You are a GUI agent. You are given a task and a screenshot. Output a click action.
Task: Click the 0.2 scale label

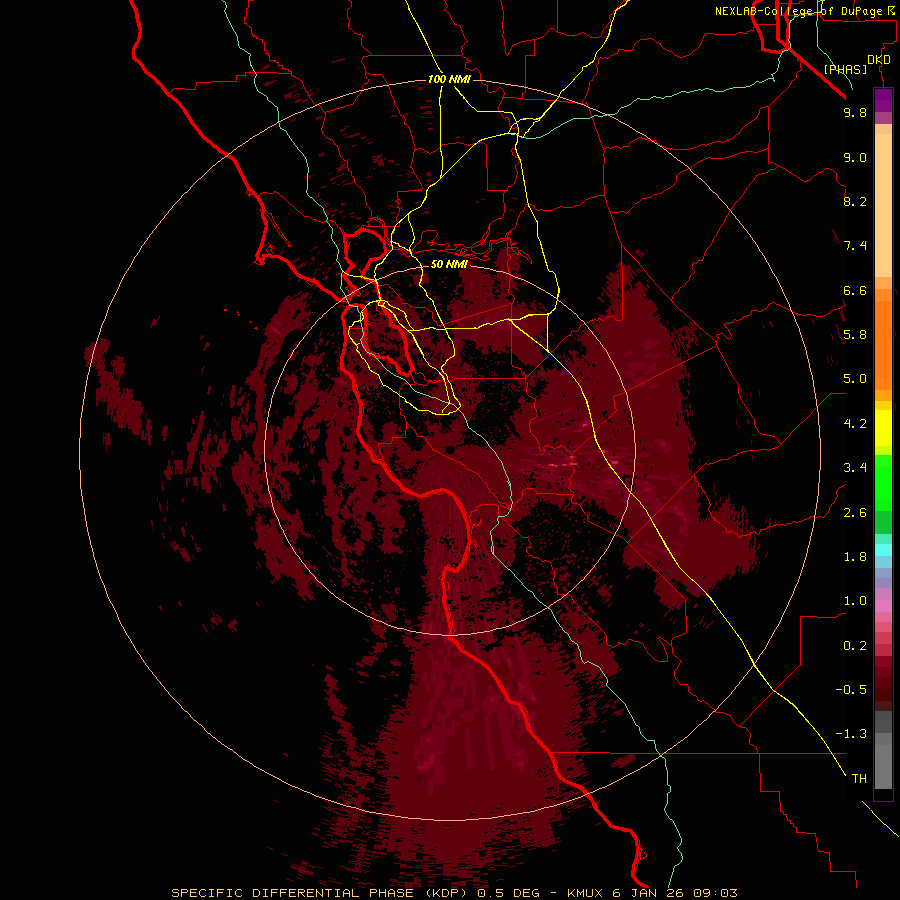pyautogui.click(x=855, y=646)
